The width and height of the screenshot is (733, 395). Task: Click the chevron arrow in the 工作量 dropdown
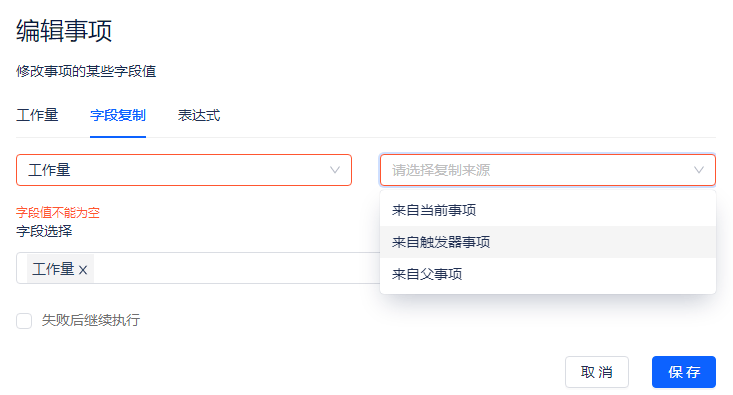click(335, 170)
